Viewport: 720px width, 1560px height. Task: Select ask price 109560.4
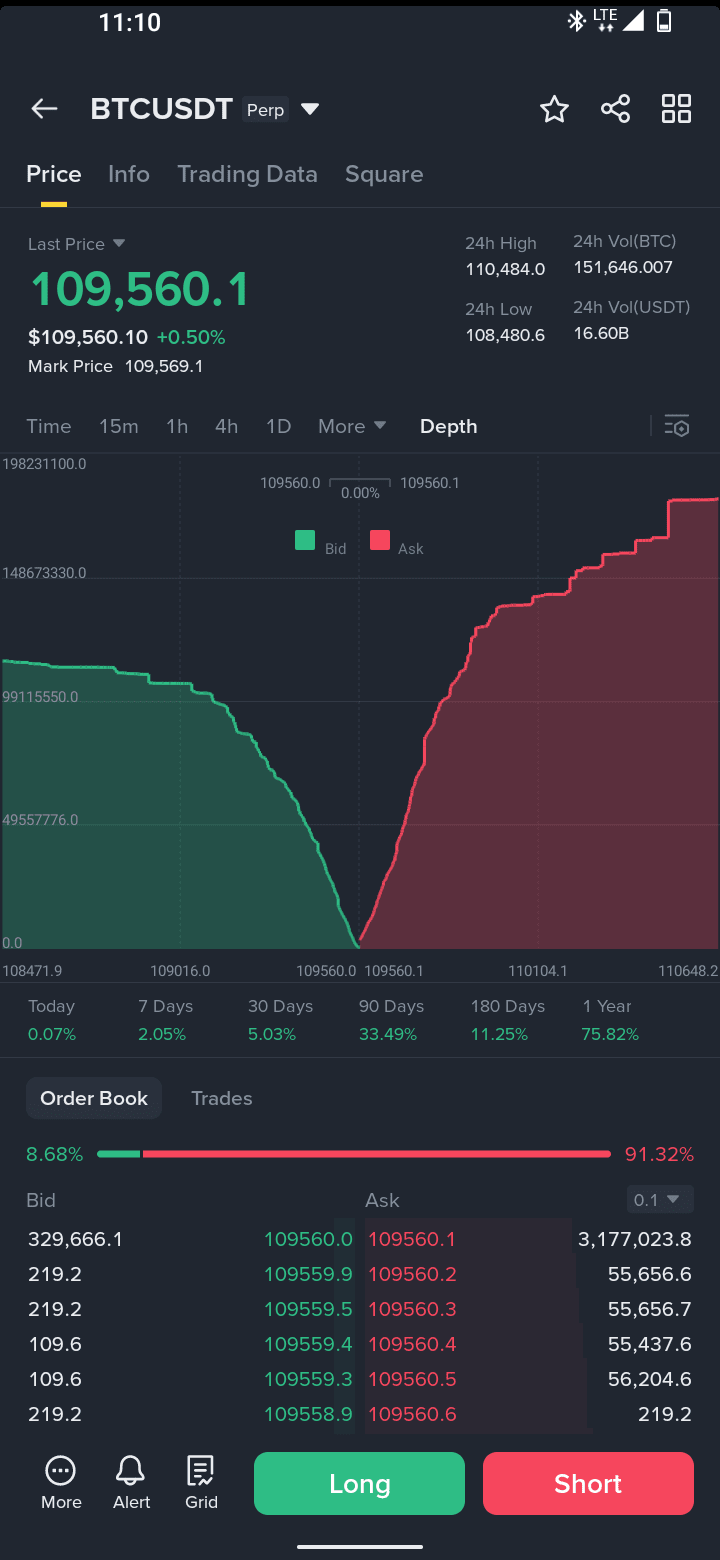[x=412, y=1344]
